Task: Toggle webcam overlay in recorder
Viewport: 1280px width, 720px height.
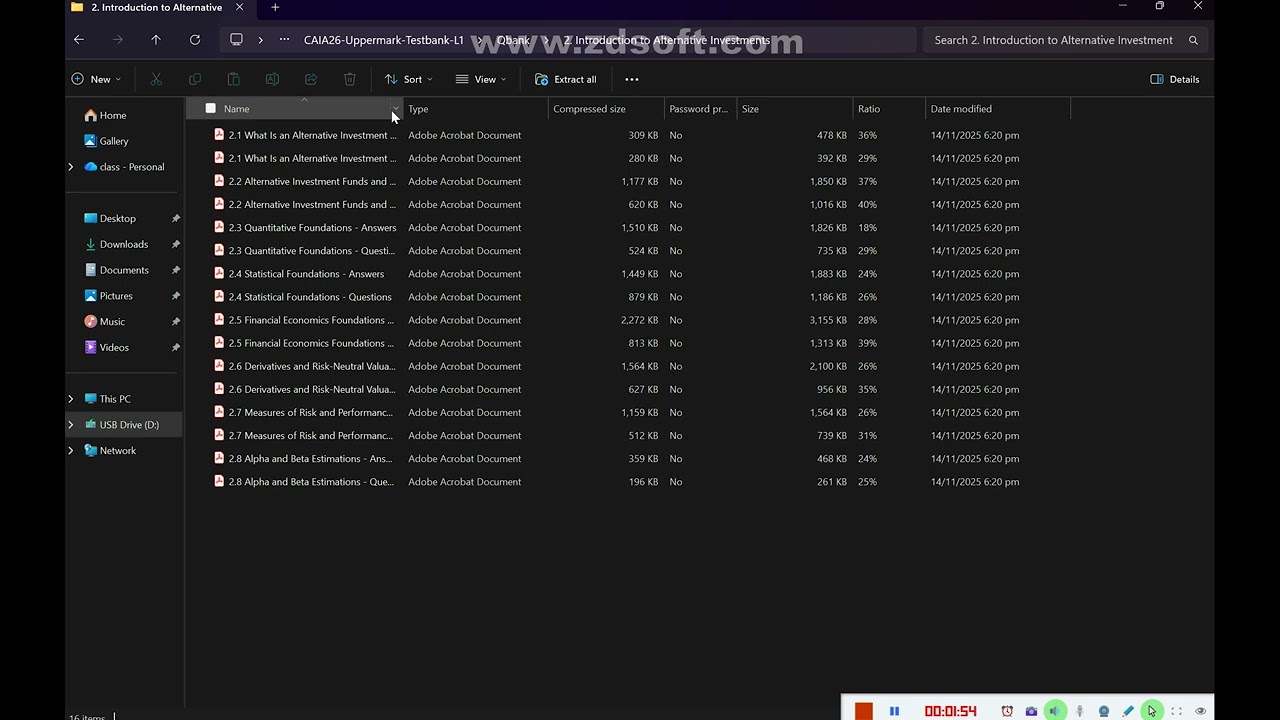Action: (1103, 711)
